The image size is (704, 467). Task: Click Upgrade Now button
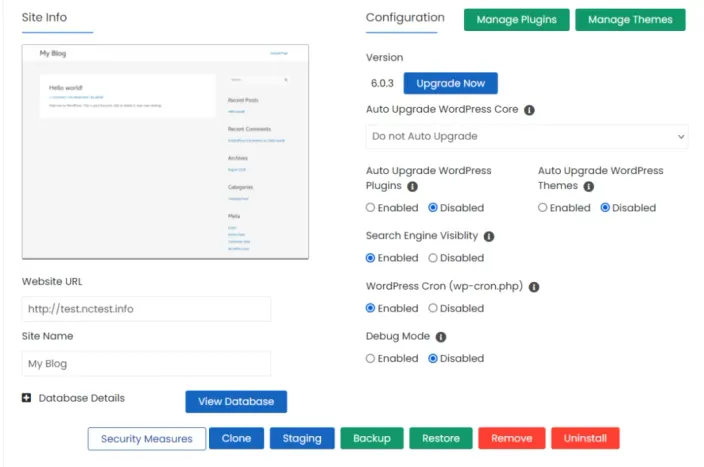[x=450, y=83]
